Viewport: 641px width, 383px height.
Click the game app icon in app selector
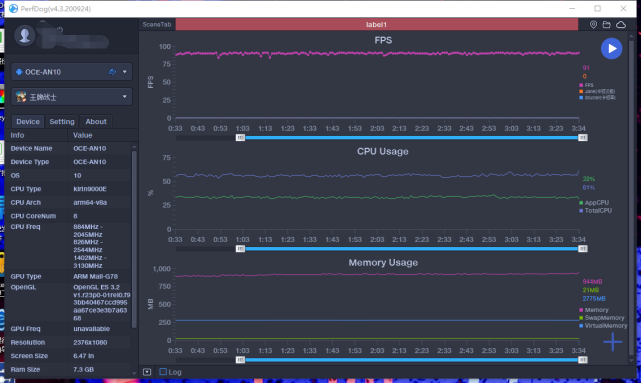coord(21,97)
